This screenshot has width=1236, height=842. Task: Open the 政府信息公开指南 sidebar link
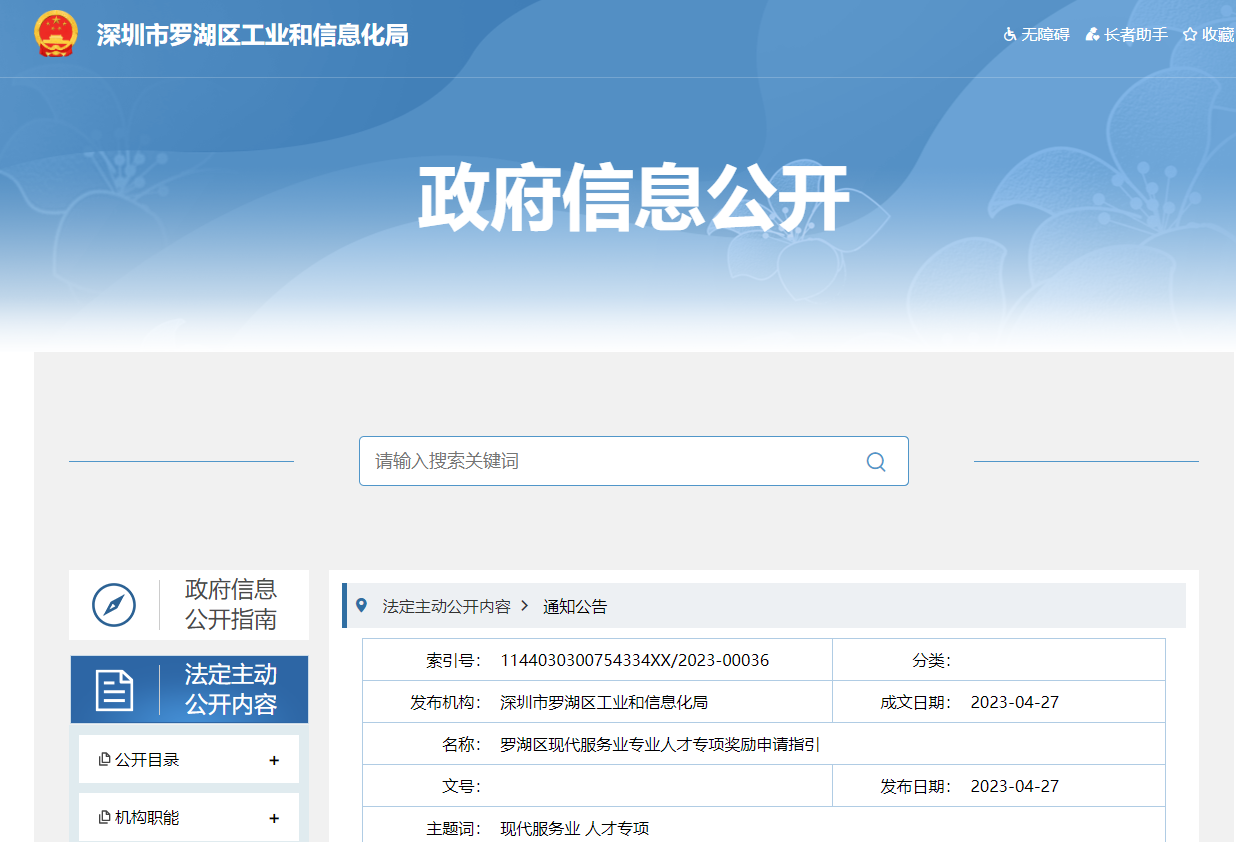click(x=232, y=604)
